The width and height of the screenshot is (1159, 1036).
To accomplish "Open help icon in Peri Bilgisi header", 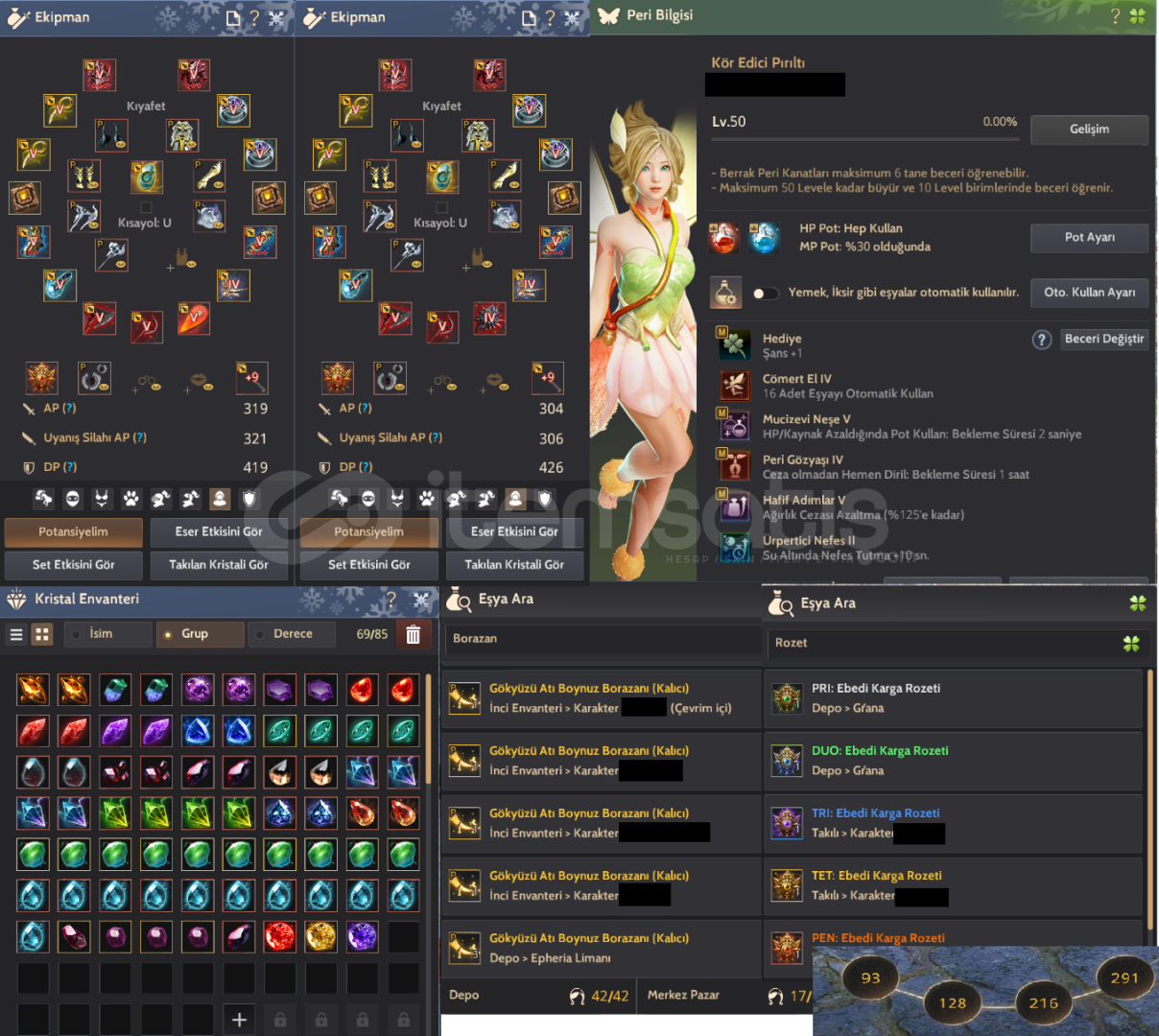I will click(1115, 16).
